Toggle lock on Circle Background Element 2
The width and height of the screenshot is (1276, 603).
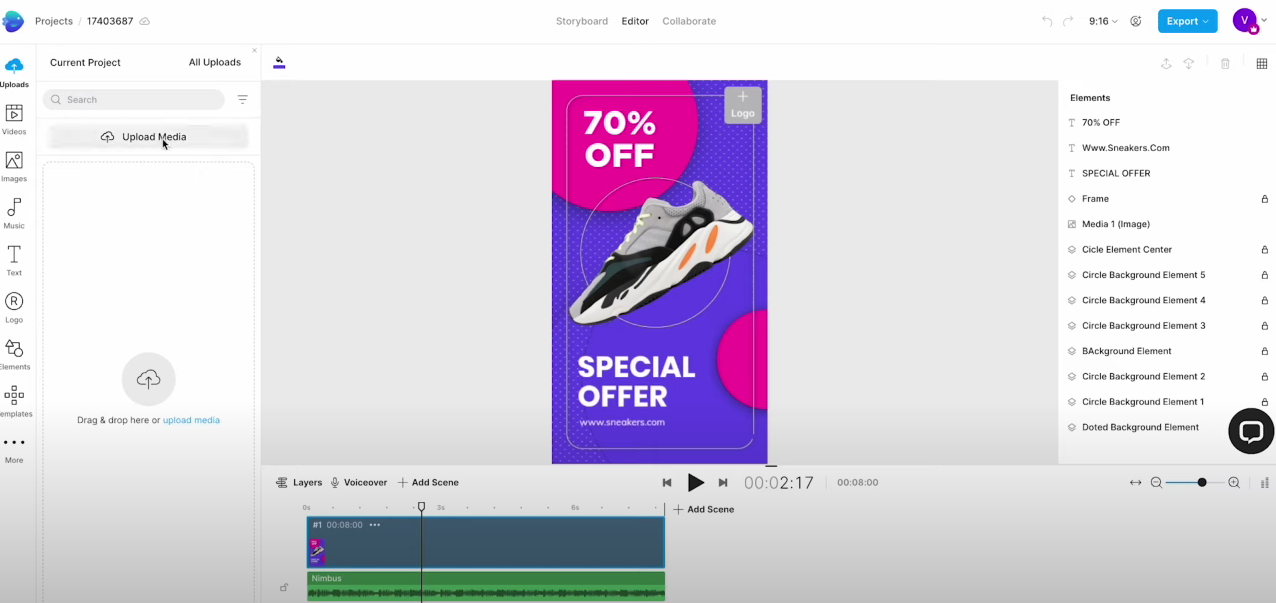pyautogui.click(x=1264, y=377)
